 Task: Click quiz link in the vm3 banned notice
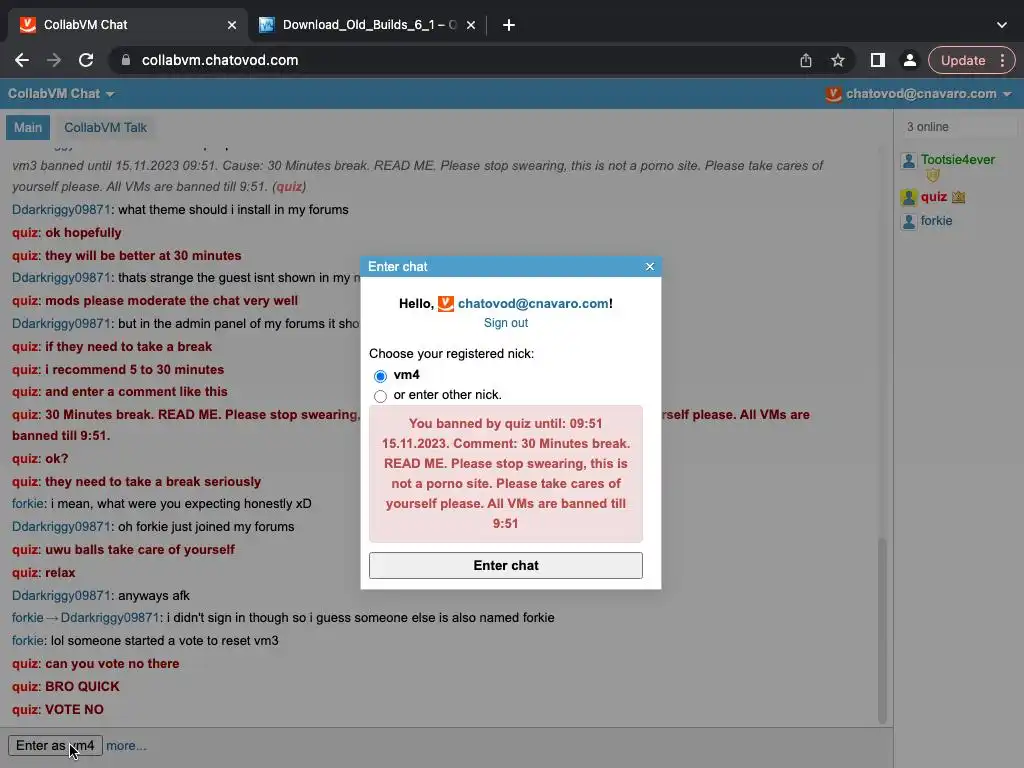[289, 187]
